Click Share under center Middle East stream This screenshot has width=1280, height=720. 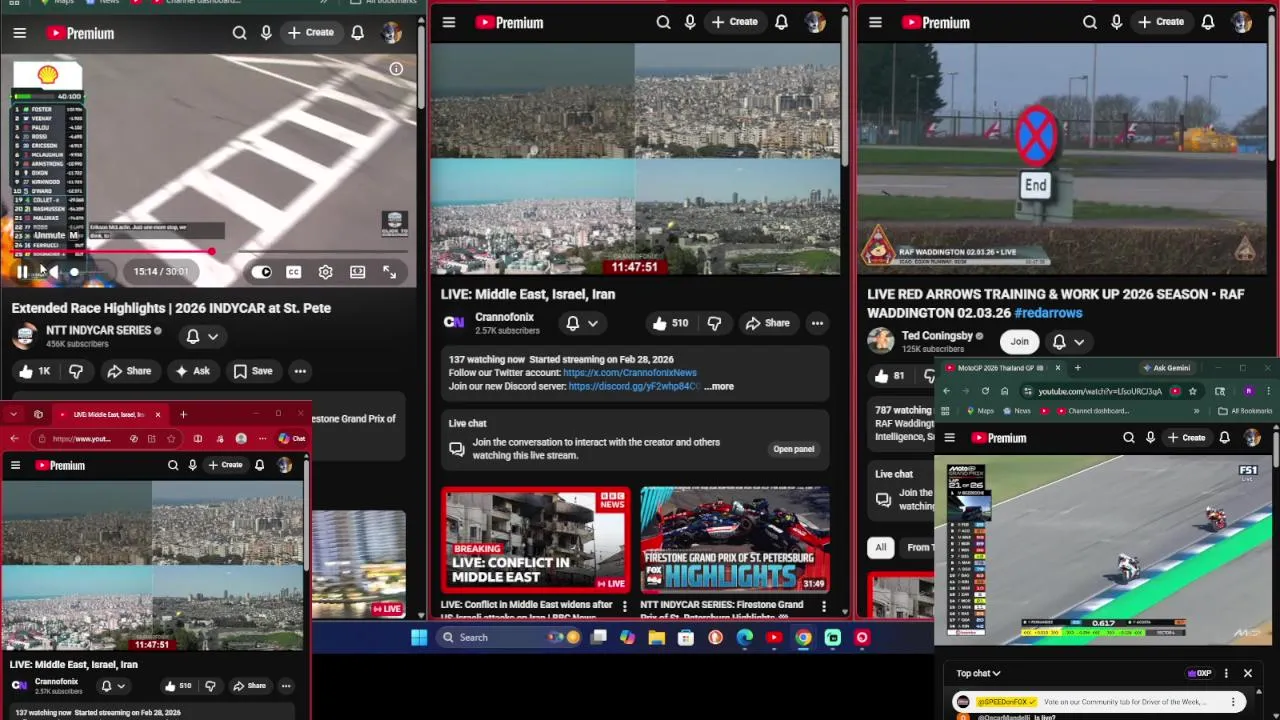pyautogui.click(x=767, y=323)
